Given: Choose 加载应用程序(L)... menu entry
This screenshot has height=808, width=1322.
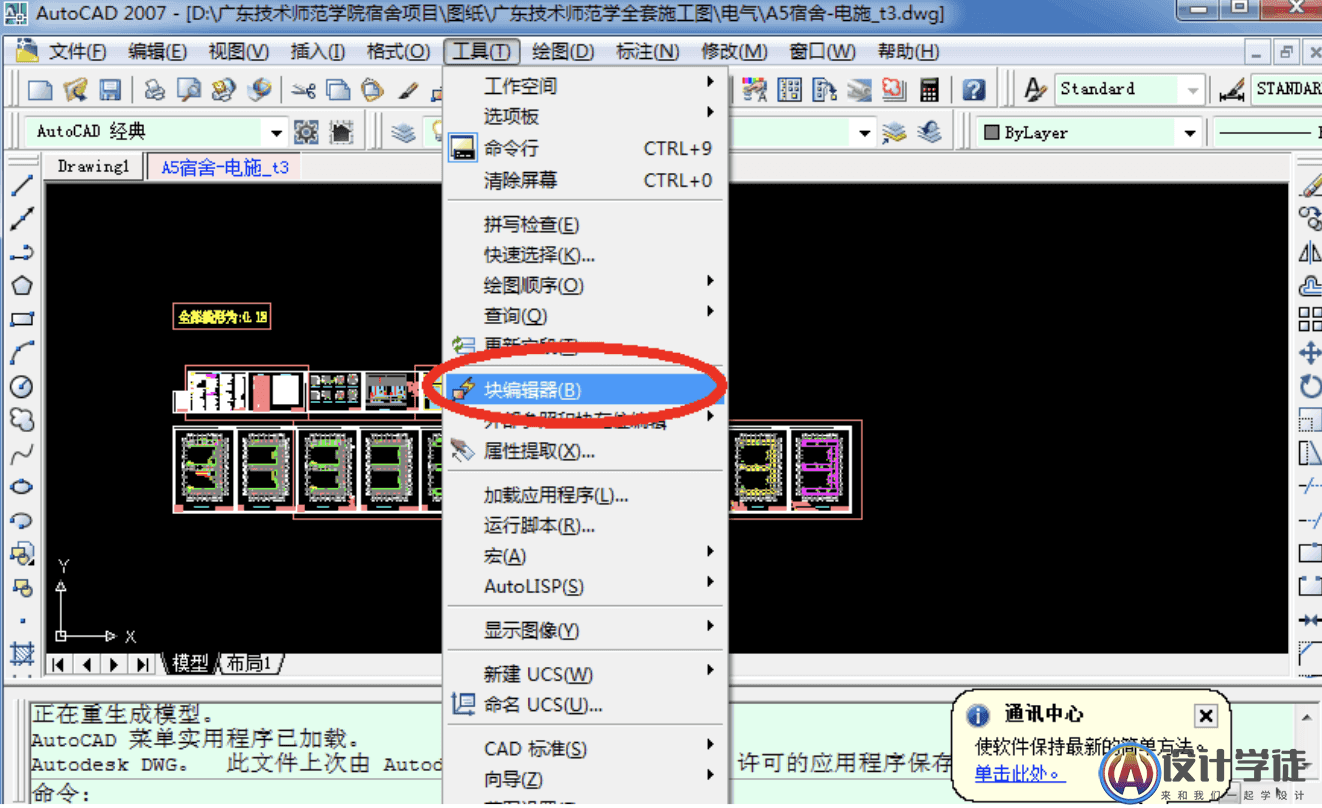Looking at the screenshot, I should pyautogui.click(x=585, y=495).
